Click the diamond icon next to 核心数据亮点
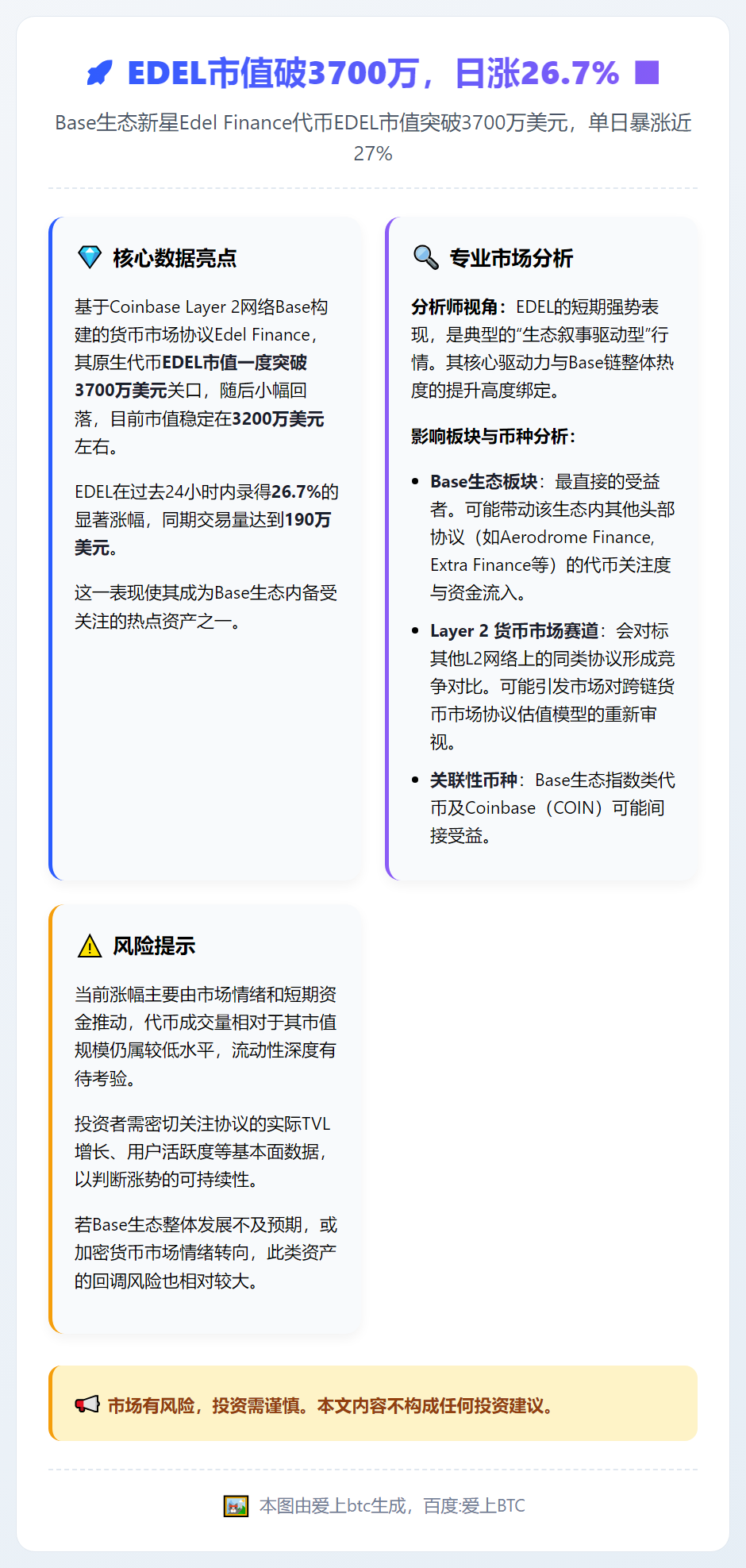Viewport: 746px width, 1568px height. (90, 257)
